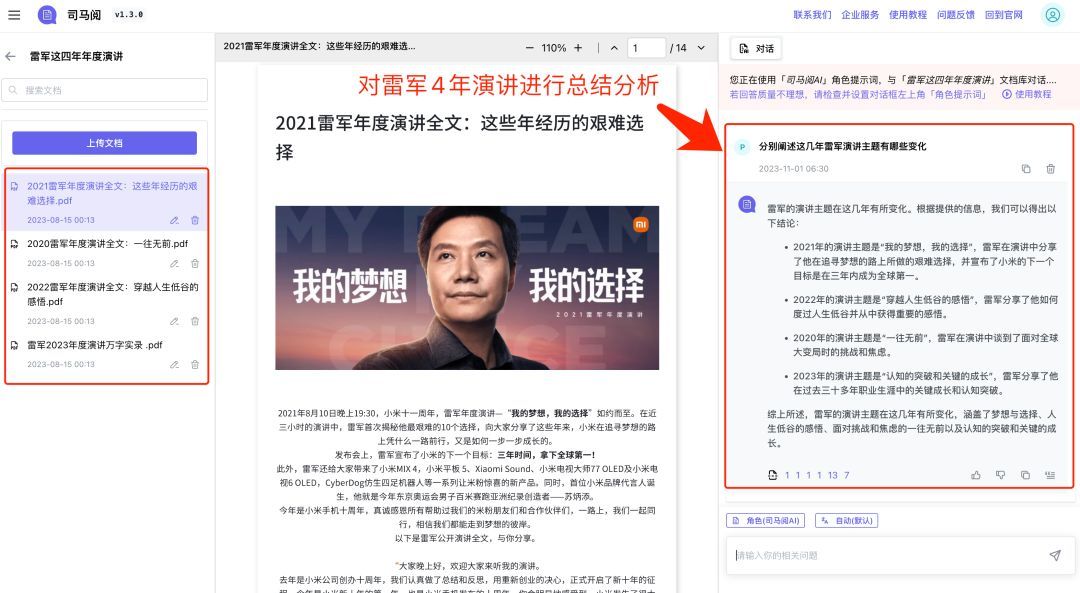
Task: Open the user avatar profile
Action: point(1052,14)
